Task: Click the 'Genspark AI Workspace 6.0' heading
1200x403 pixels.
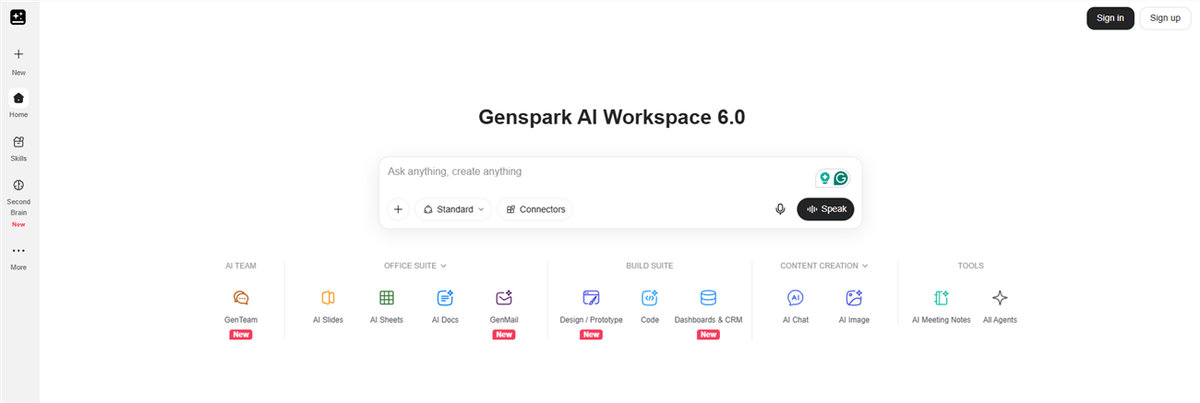Action: pyautogui.click(x=612, y=116)
